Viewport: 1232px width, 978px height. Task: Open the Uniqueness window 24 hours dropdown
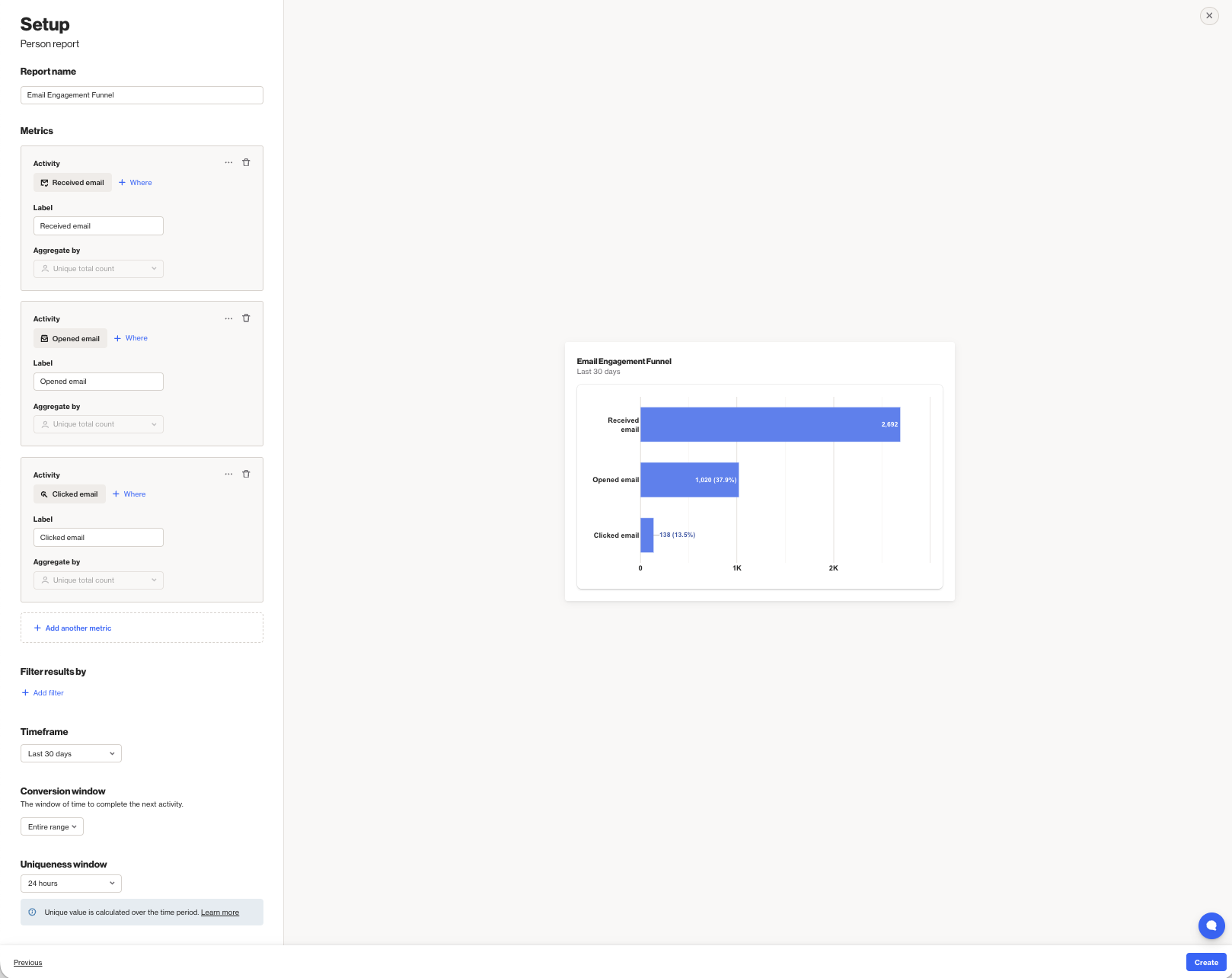(x=71, y=884)
